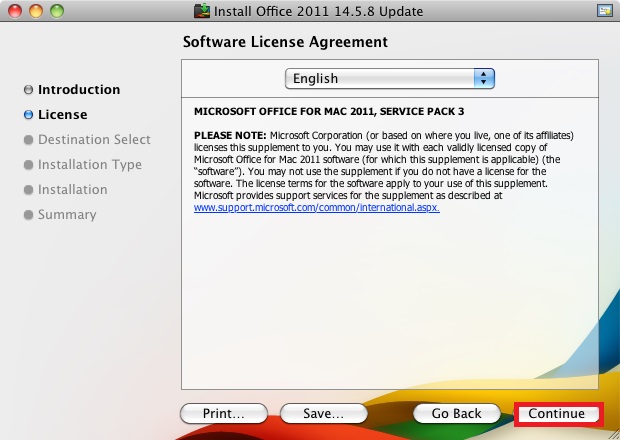
Task: Open the support.microsoft.com international link
Action: [316, 208]
